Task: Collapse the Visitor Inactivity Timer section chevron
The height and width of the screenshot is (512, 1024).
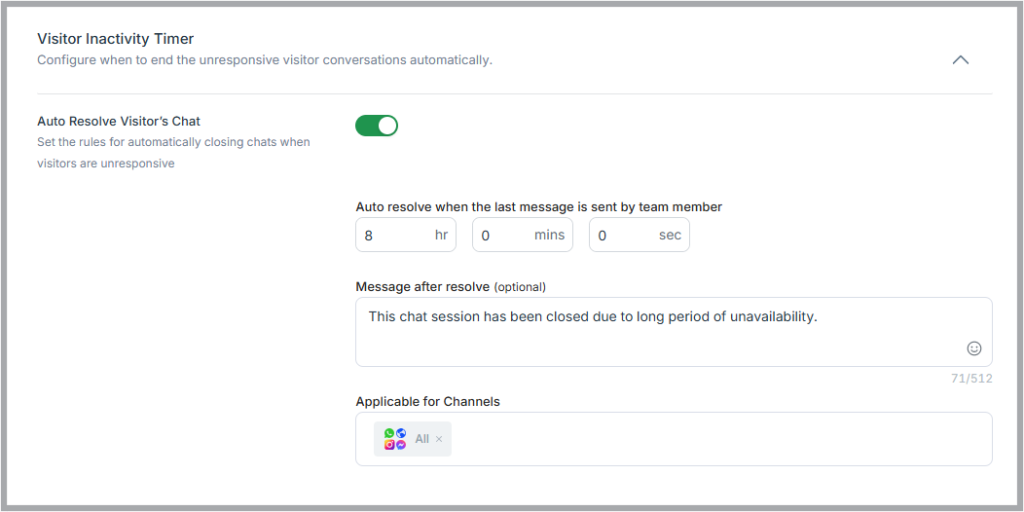Action: pyautogui.click(x=960, y=60)
